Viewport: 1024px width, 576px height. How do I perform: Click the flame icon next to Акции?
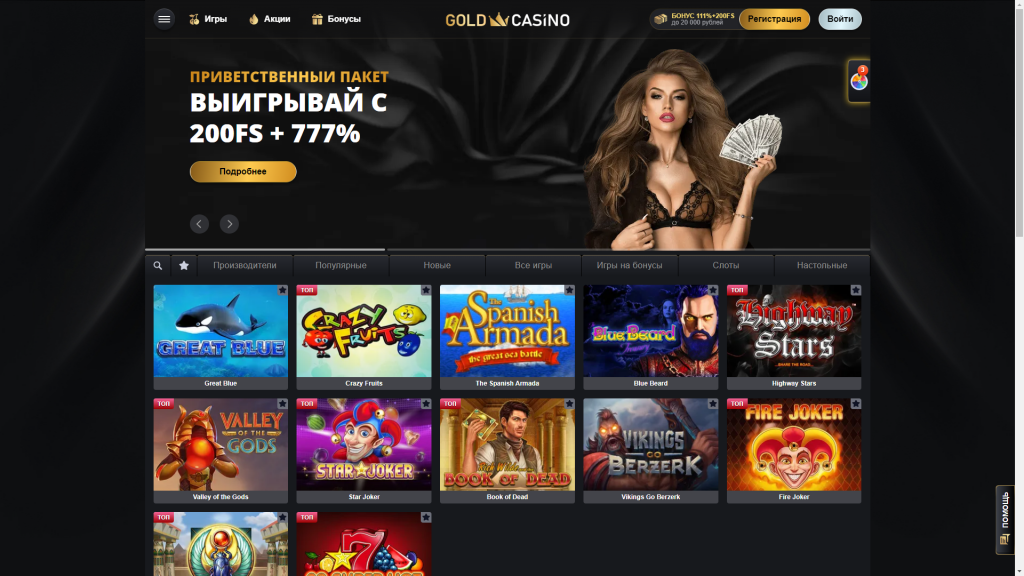pos(254,19)
